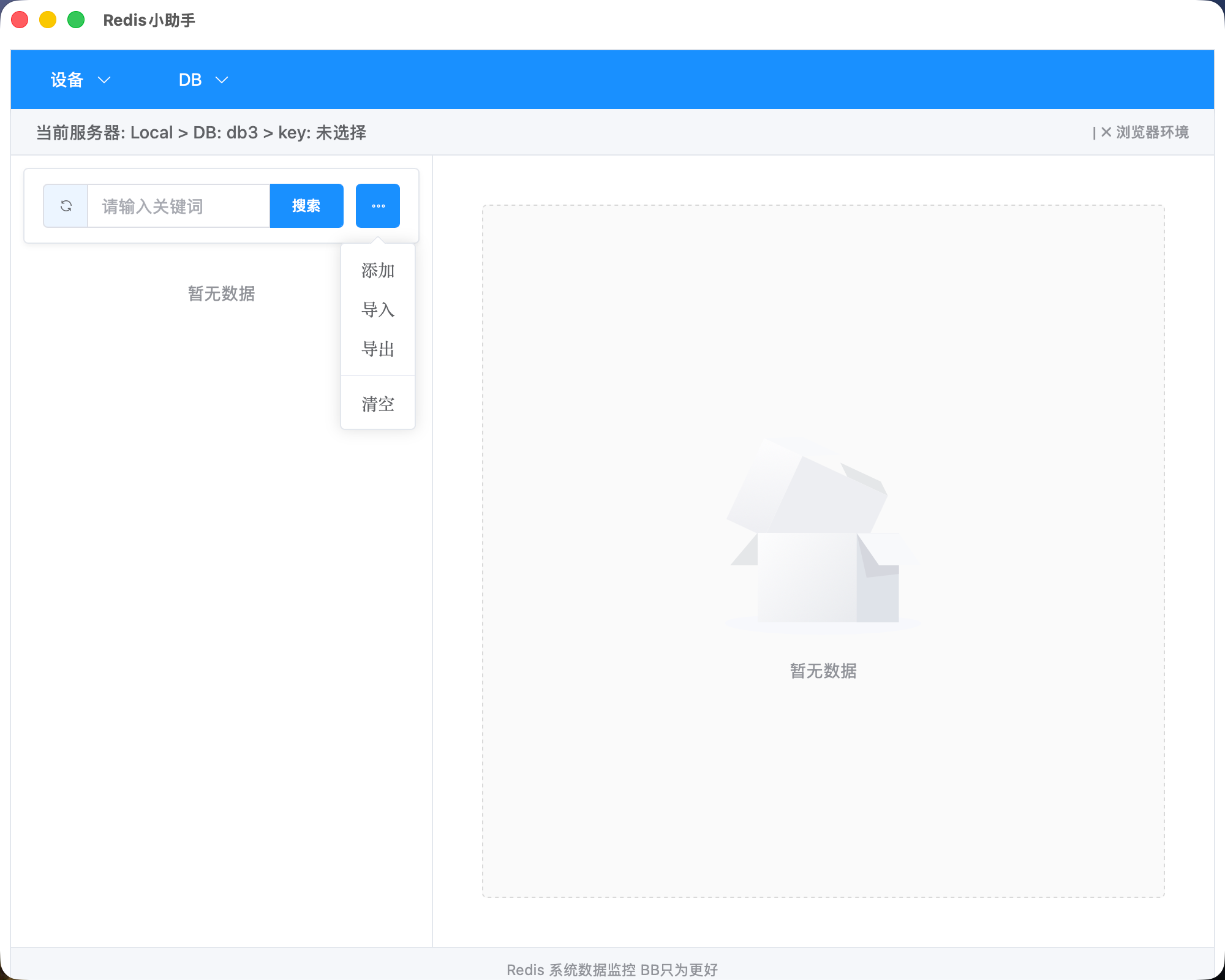
Task: Select 添加 from the popup menu
Action: pos(378,270)
